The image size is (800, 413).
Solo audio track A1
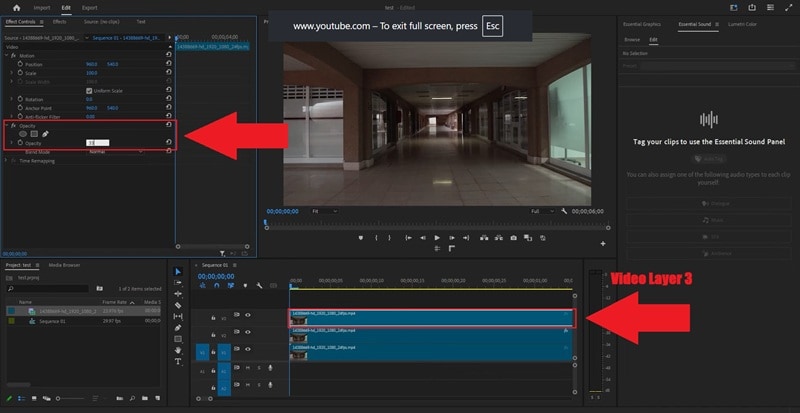259,368
